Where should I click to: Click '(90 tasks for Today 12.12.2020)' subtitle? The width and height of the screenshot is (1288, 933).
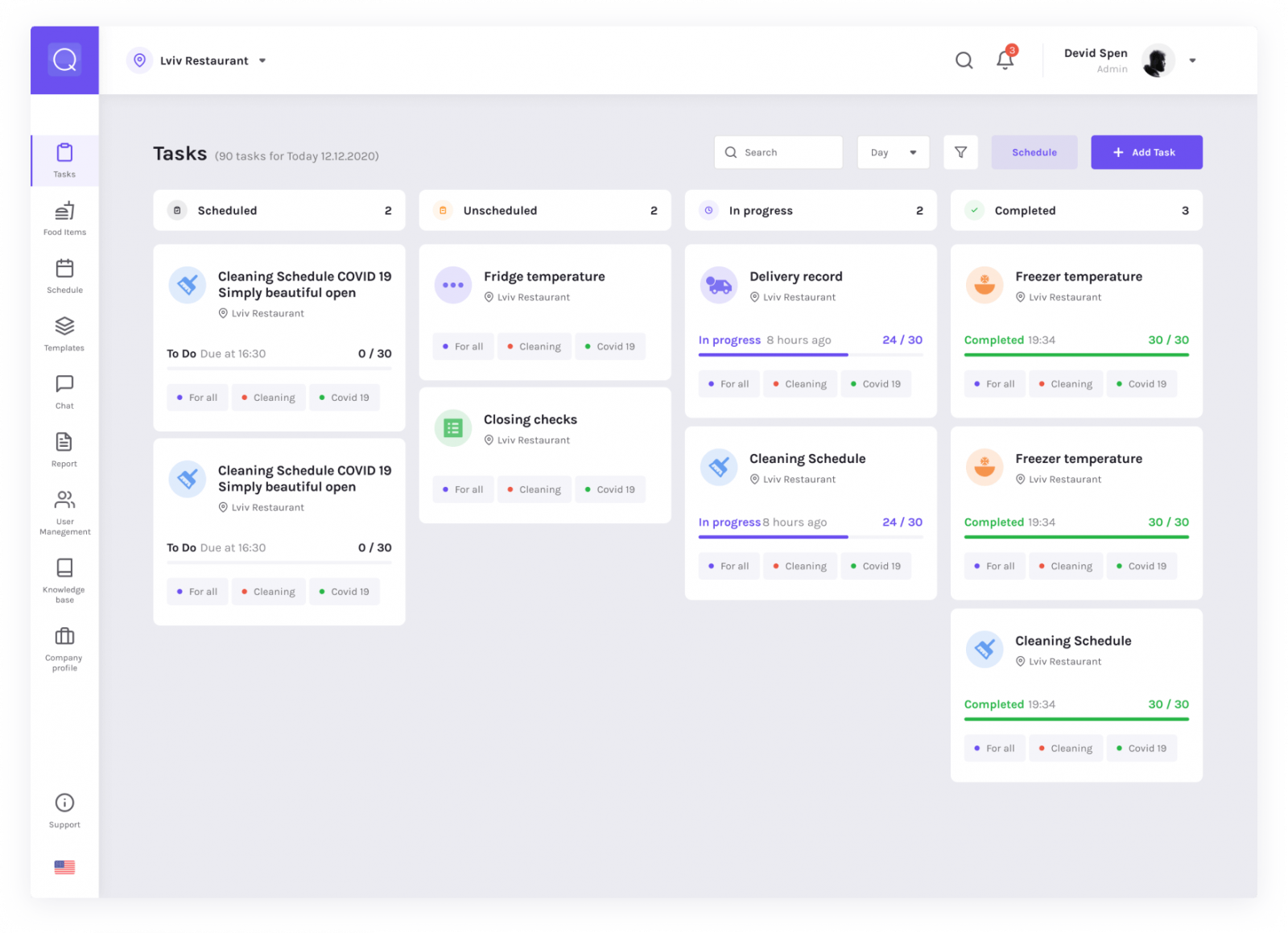(296, 156)
